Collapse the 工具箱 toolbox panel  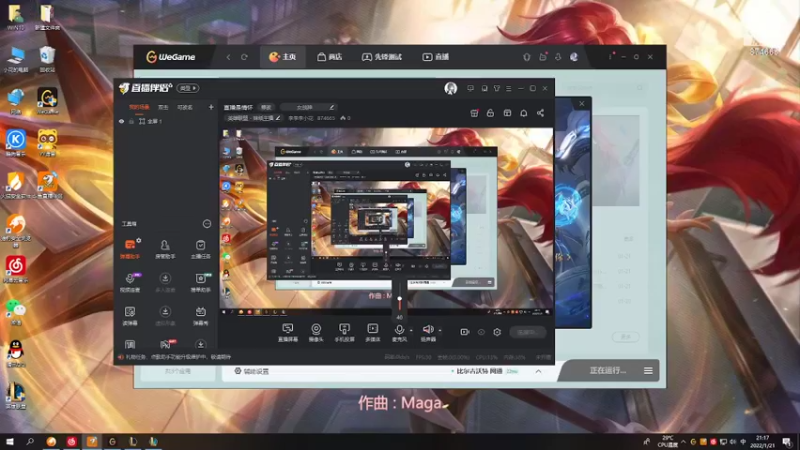[207, 223]
